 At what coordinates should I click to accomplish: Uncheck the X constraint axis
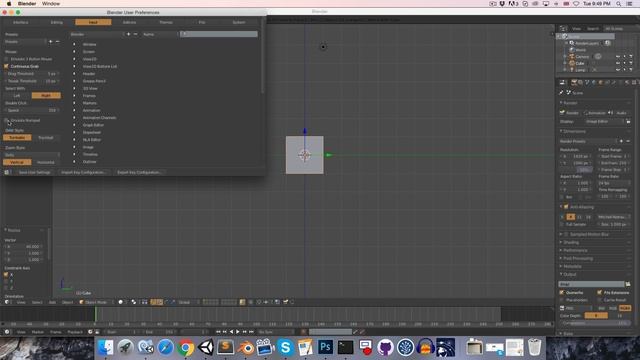click(x=6, y=275)
